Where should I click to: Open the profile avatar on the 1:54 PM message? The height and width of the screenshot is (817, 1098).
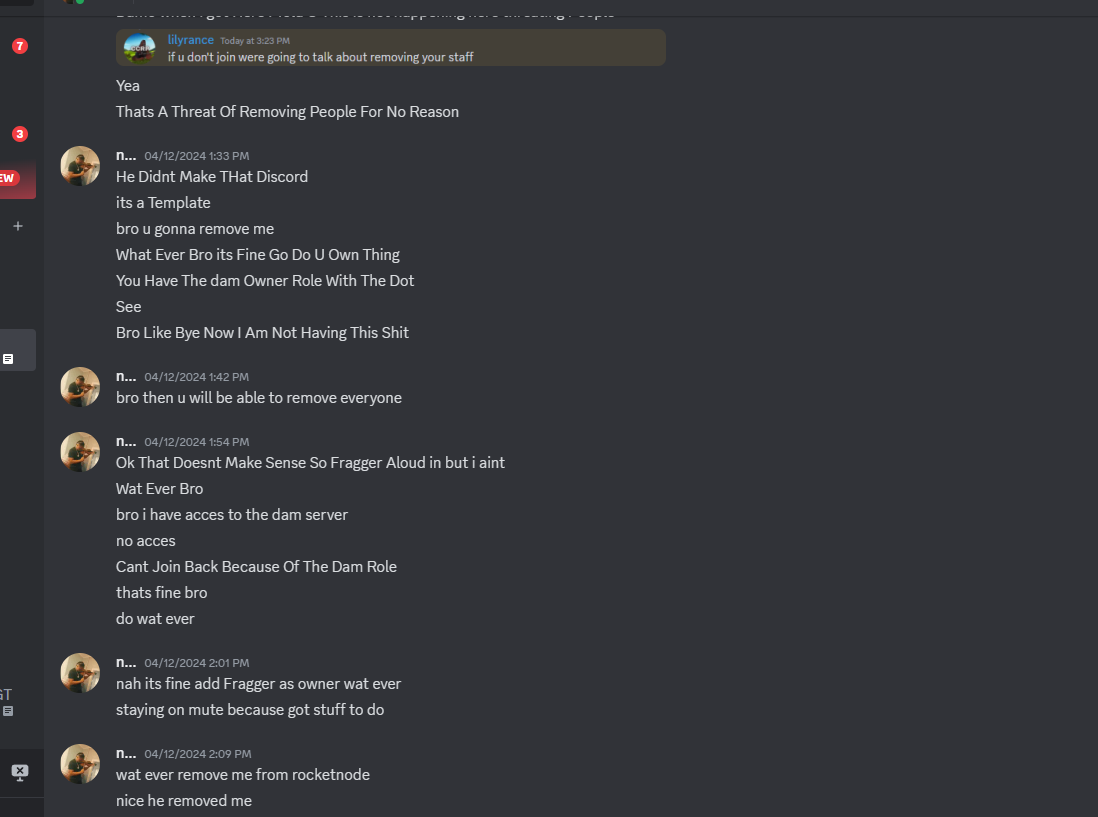(x=80, y=452)
